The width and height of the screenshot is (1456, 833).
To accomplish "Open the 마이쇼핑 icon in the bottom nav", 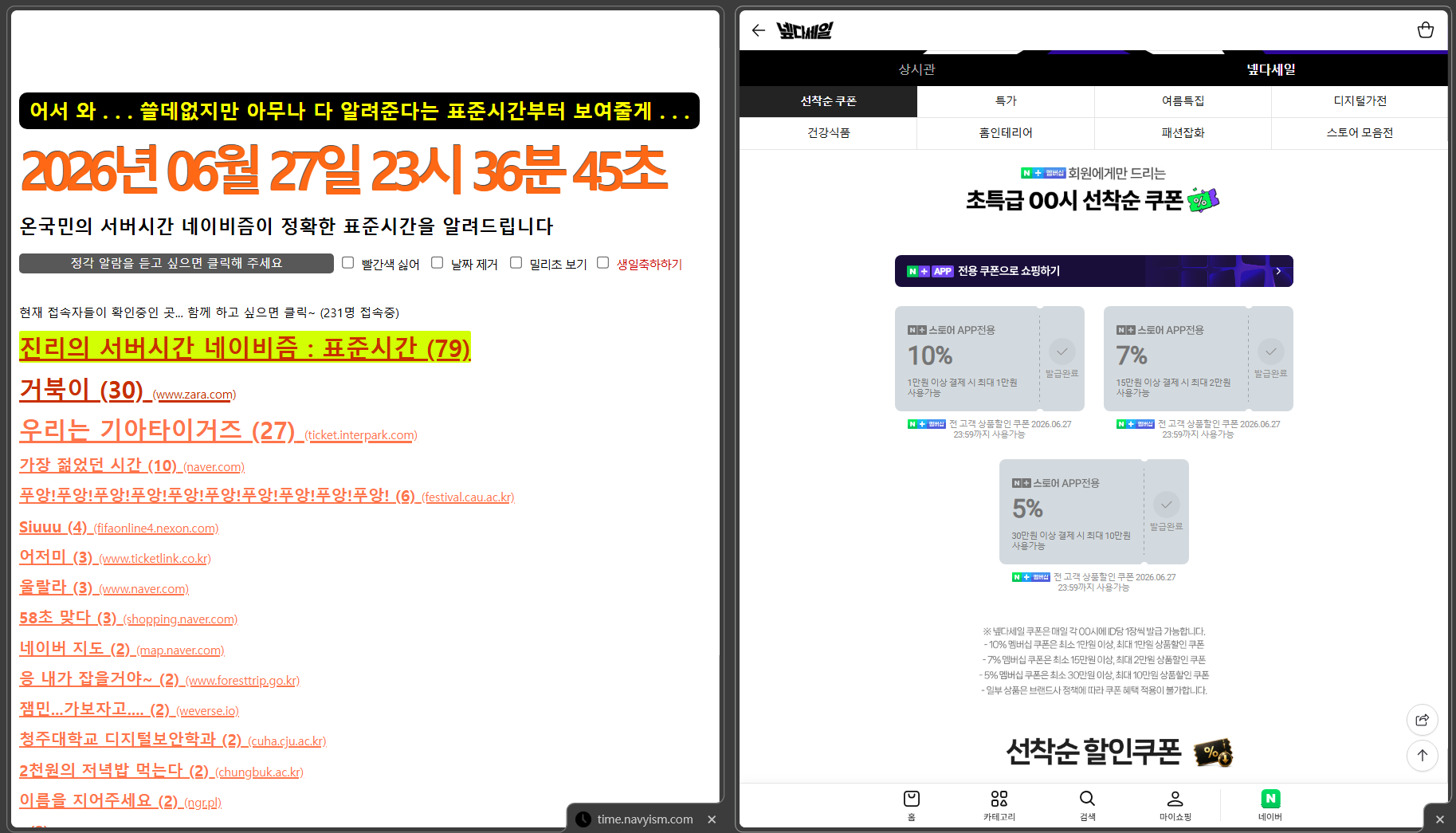I will [x=1175, y=804].
